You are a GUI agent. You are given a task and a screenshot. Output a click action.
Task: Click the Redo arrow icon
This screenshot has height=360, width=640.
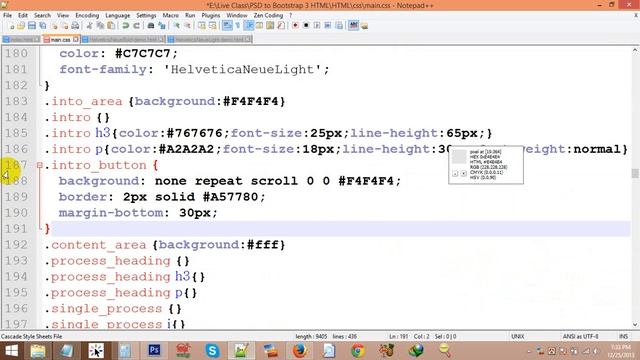[136, 26]
